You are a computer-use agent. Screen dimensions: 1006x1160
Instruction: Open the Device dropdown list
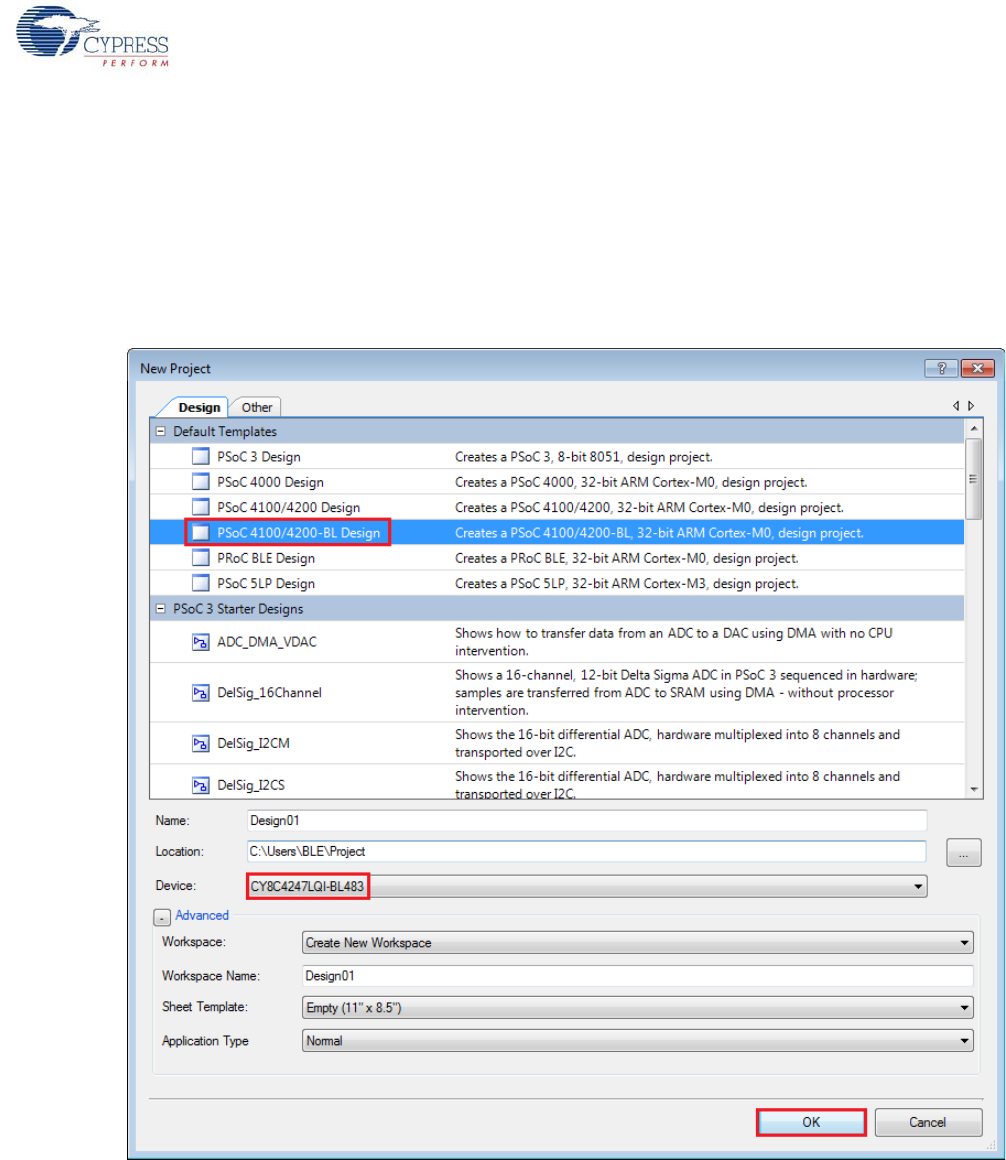(x=918, y=886)
